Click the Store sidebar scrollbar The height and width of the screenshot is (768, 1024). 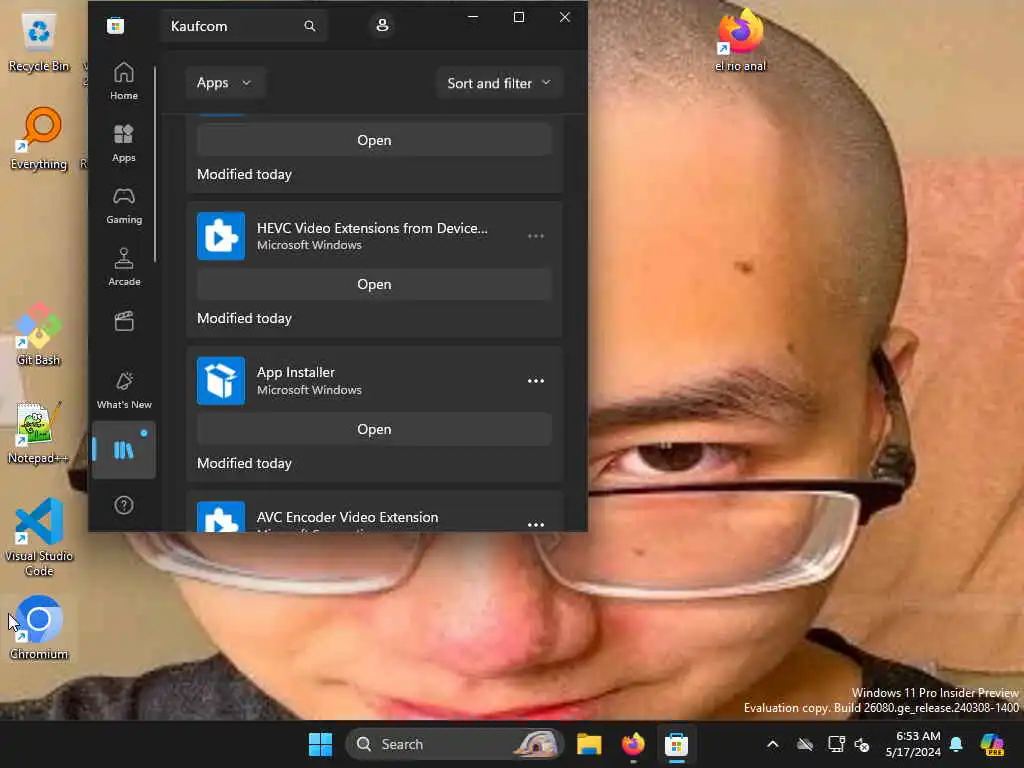tap(155, 163)
